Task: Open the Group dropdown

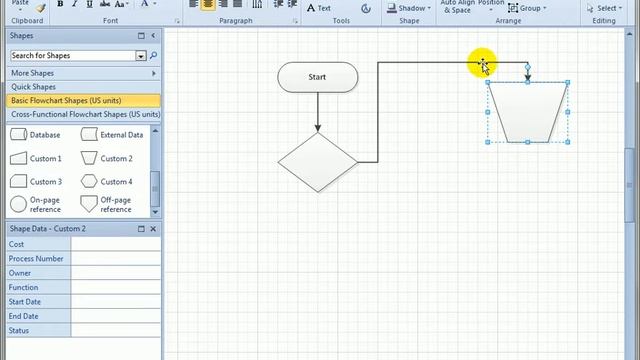Action: (x=527, y=8)
